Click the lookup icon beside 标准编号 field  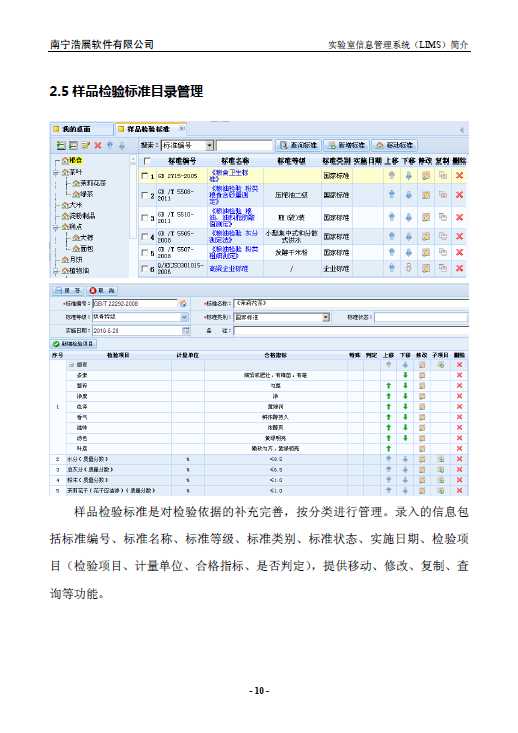click(183, 304)
